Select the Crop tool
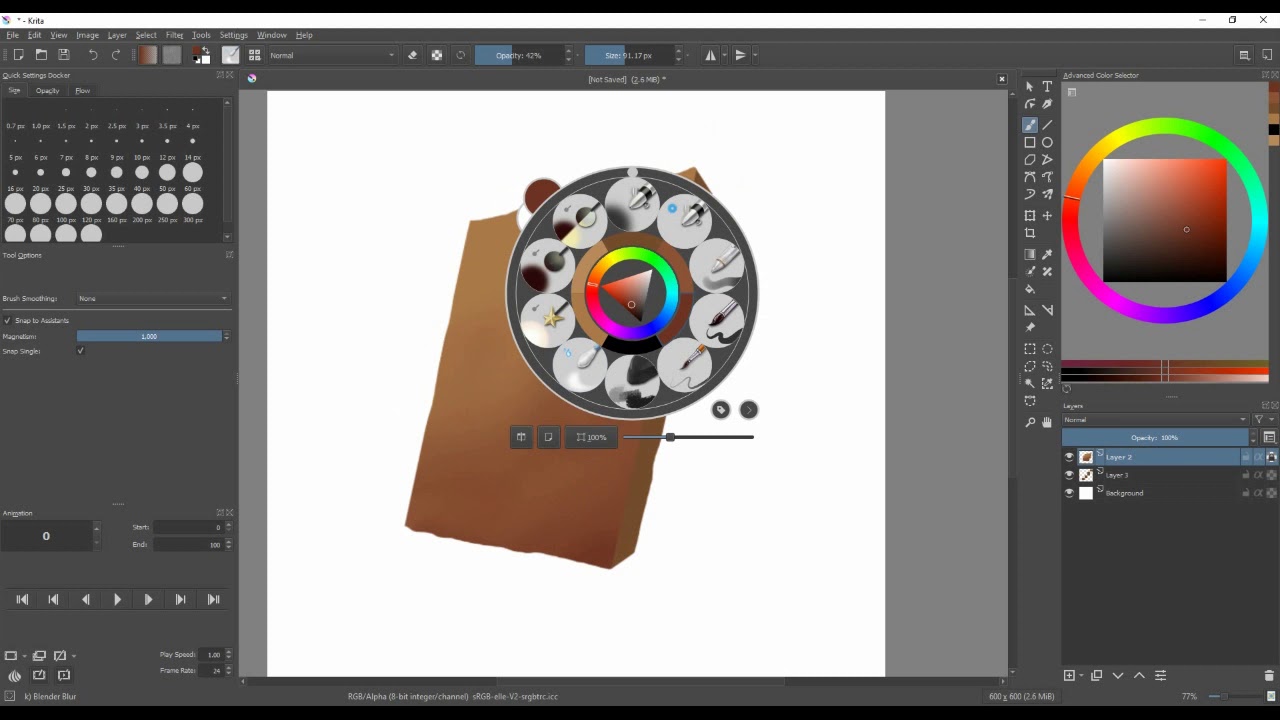 (x=1030, y=233)
